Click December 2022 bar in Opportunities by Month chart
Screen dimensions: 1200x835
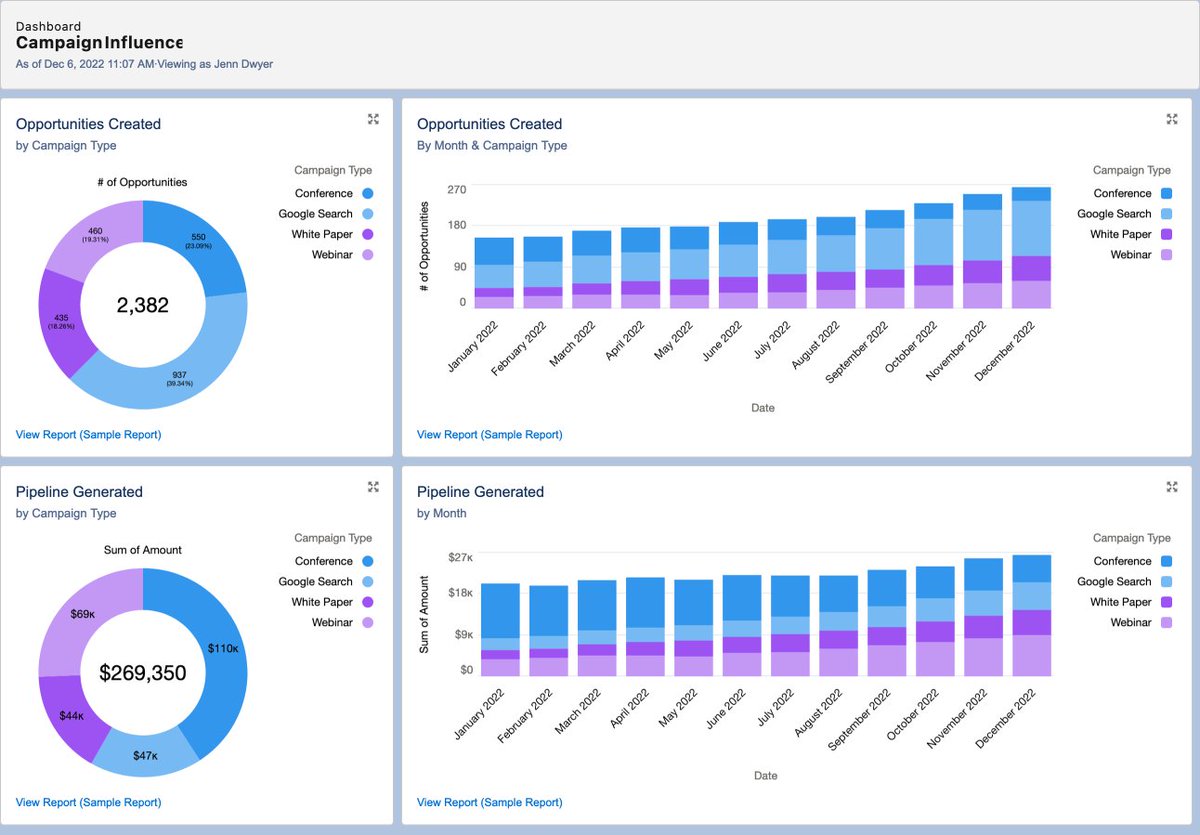tap(1031, 247)
